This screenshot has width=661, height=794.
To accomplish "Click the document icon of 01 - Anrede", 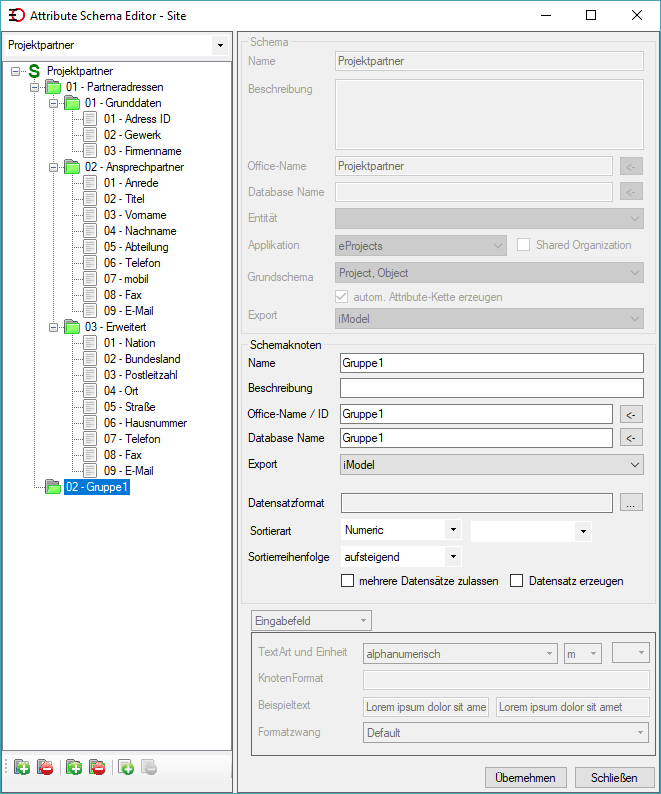I will [90, 183].
